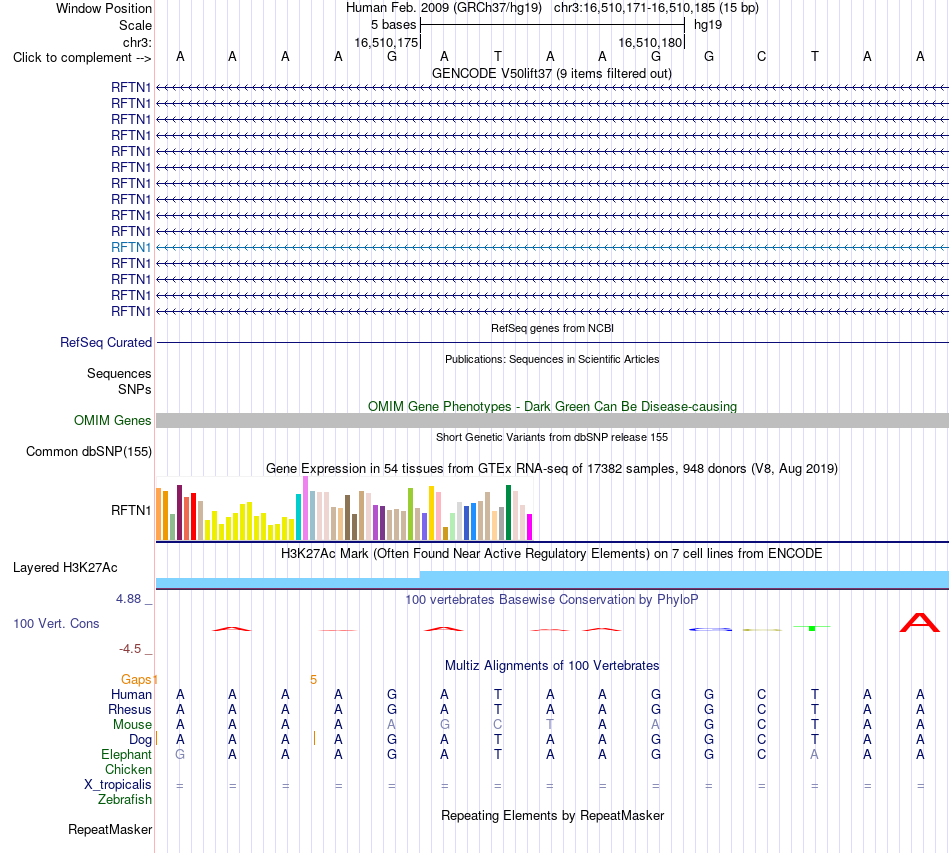
Task: Click the RFTN1 label beside the GTEx bar chart
Action: pyautogui.click(x=131, y=511)
